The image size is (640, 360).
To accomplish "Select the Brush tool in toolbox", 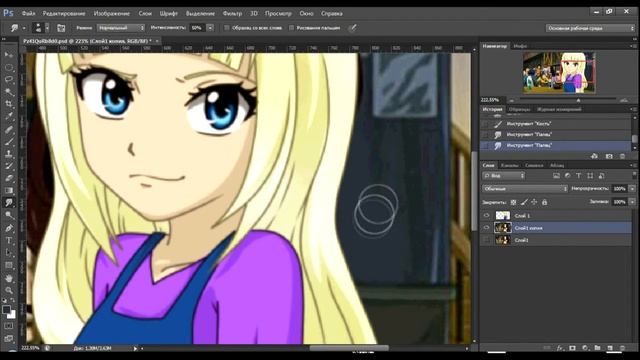I will [9, 142].
